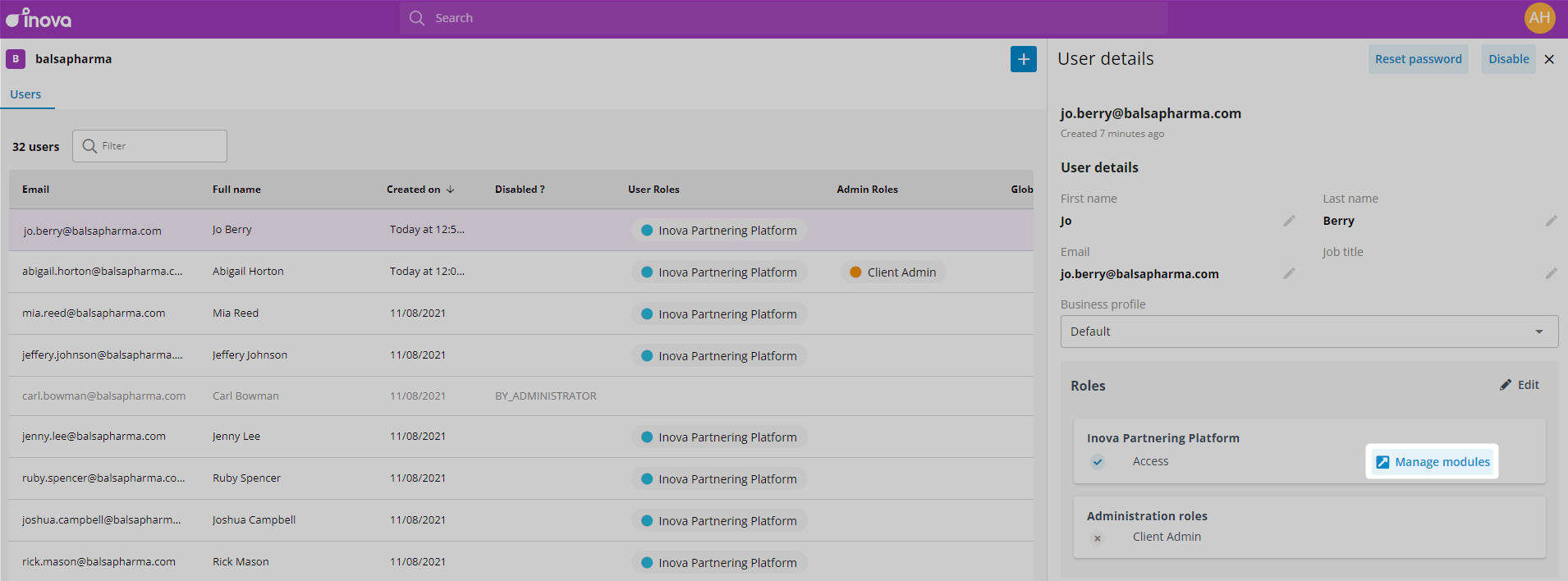Close the User details panel
This screenshot has width=1568, height=581.
click(x=1549, y=59)
